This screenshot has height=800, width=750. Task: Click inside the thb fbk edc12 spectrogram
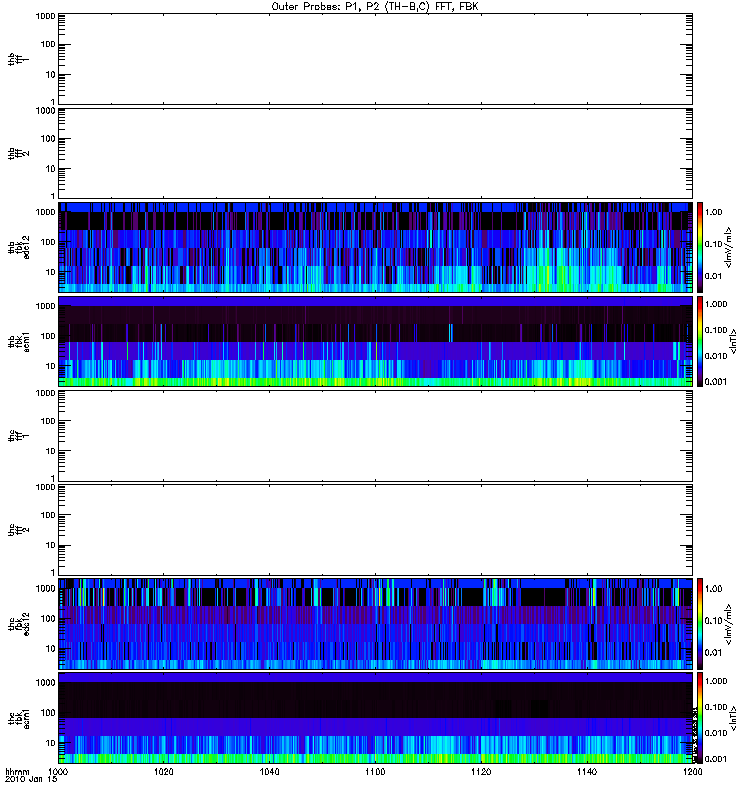tap(375, 247)
